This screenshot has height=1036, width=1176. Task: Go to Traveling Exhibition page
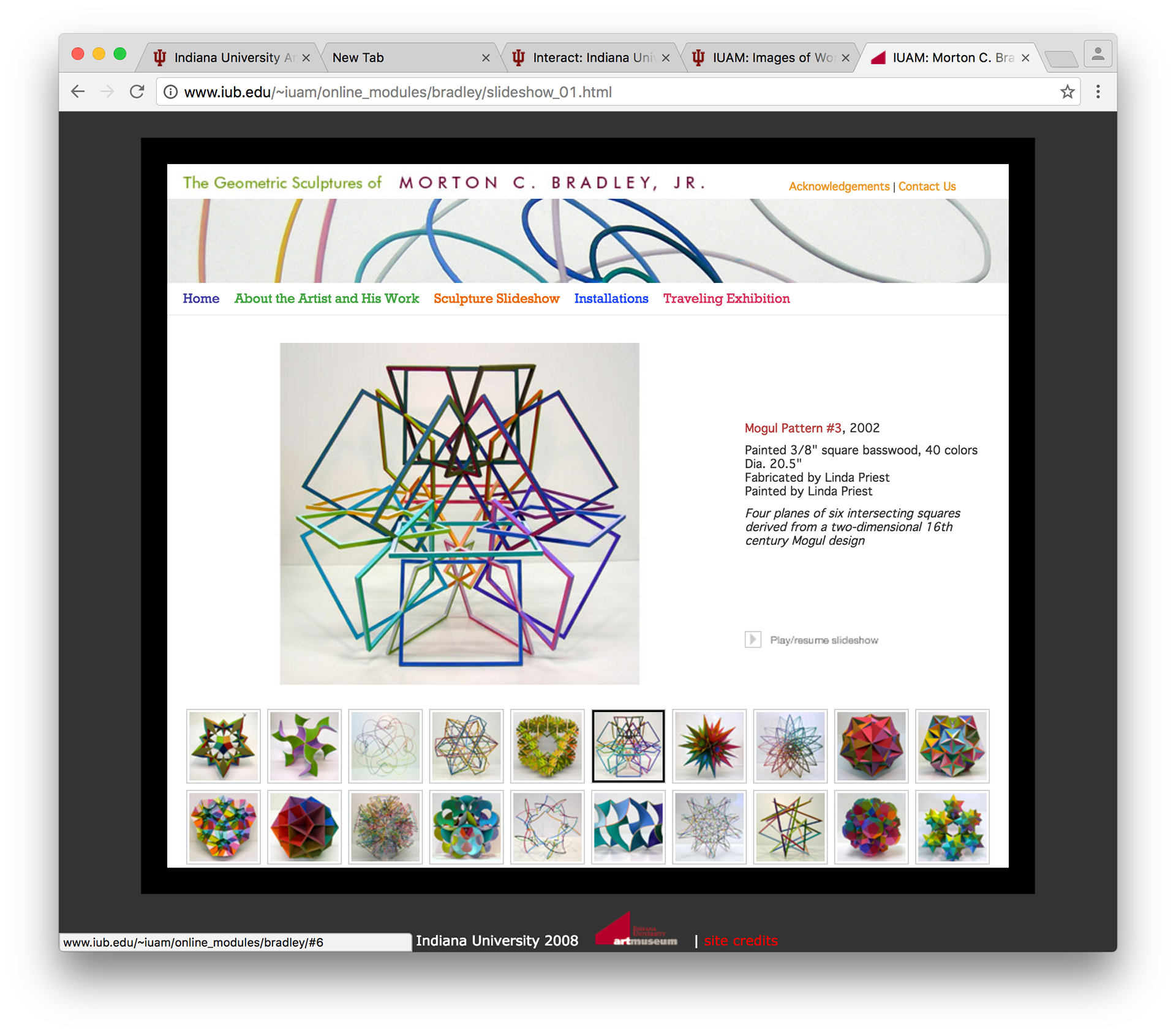pyautogui.click(x=726, y=299)
